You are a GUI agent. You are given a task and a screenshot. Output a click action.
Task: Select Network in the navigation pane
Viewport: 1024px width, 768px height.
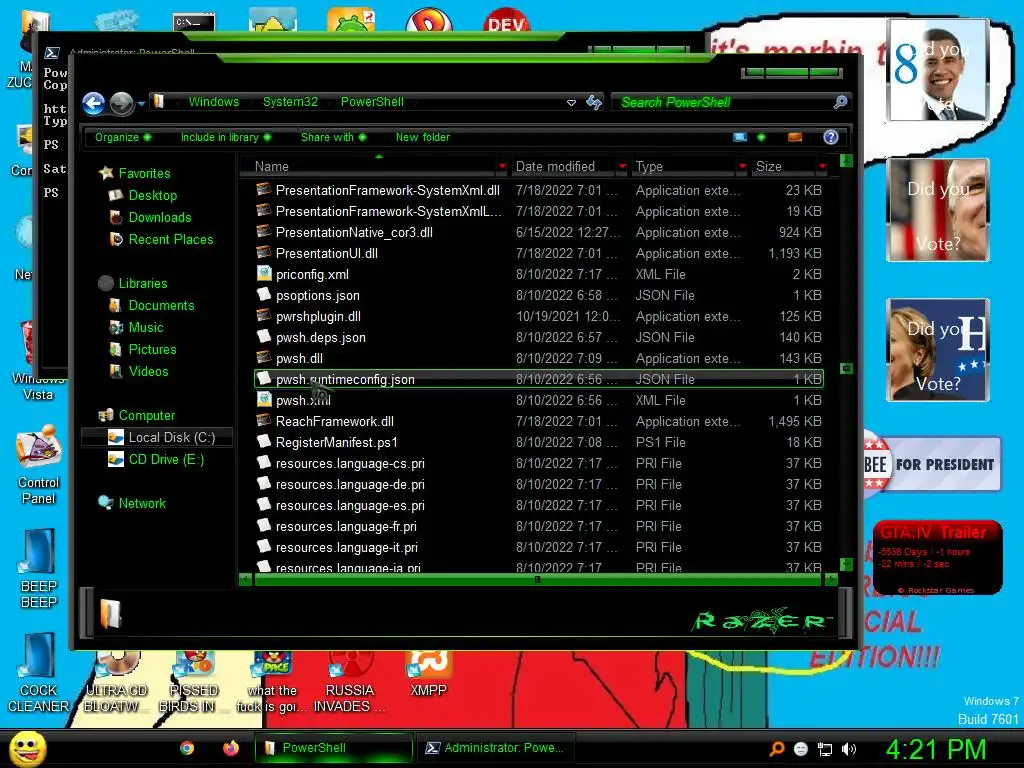point(142,504)
